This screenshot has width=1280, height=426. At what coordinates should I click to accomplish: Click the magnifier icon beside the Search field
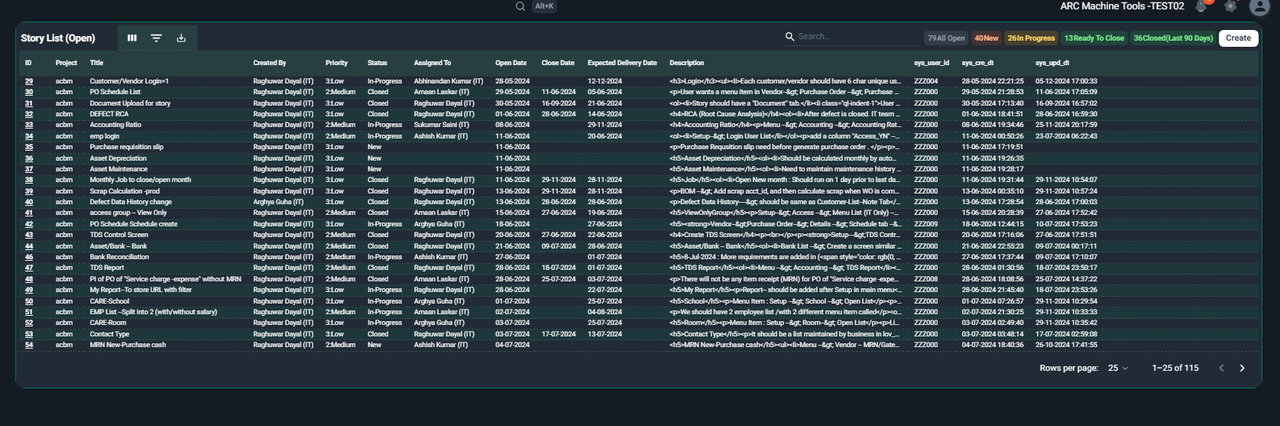click(790, 37)
